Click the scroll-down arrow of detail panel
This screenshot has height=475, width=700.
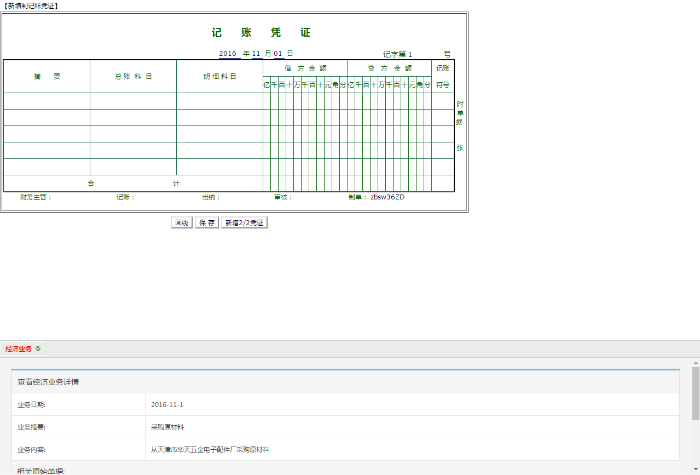tap(696, 469)
